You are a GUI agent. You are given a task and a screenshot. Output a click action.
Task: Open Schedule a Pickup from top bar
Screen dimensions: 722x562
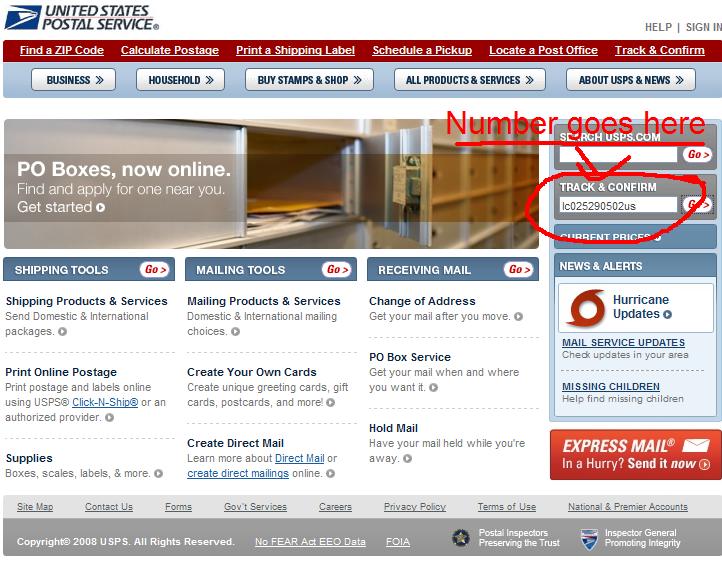pos(421,50)
